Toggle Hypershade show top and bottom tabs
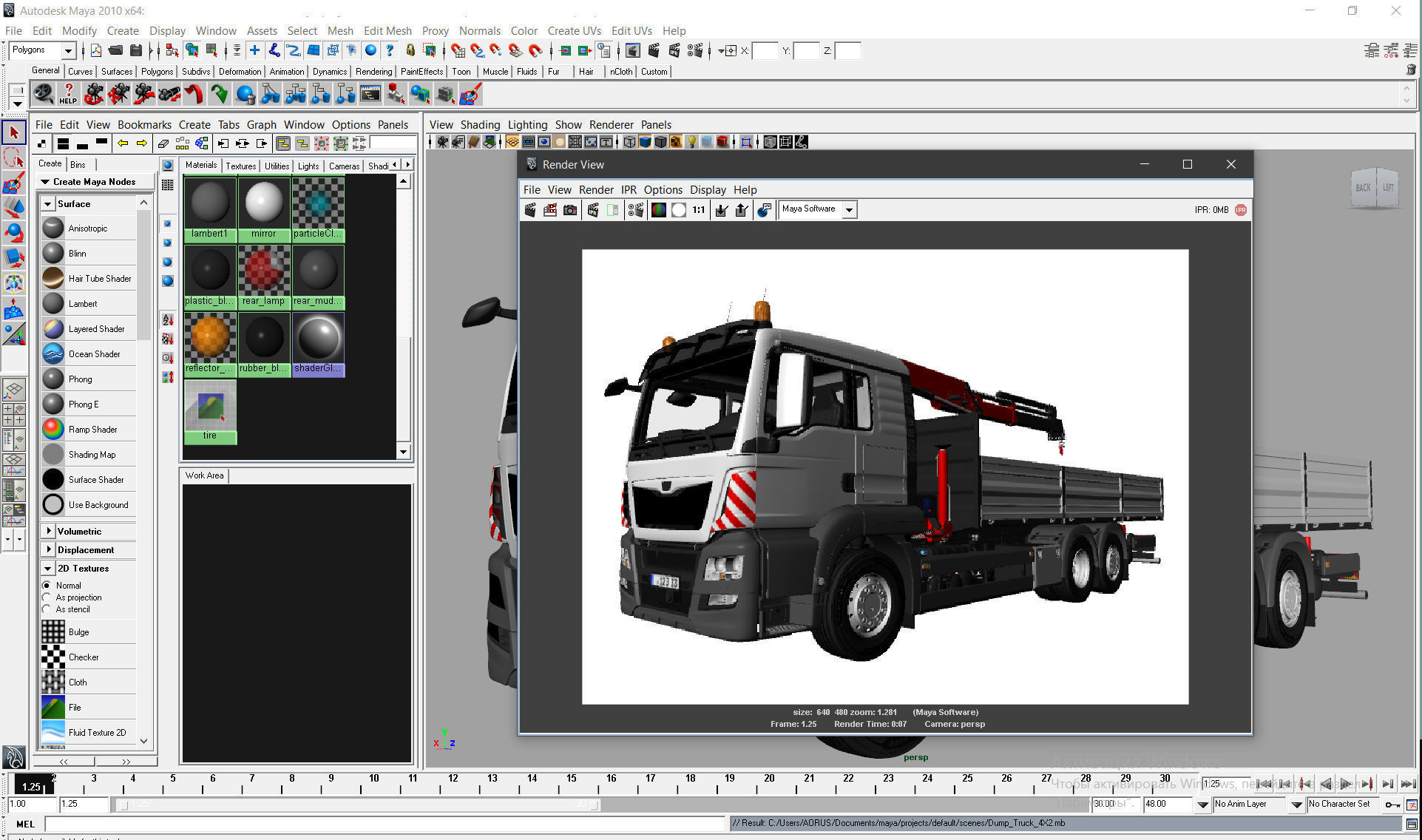Screen dimensions: 1422x840 click(63, 143)
